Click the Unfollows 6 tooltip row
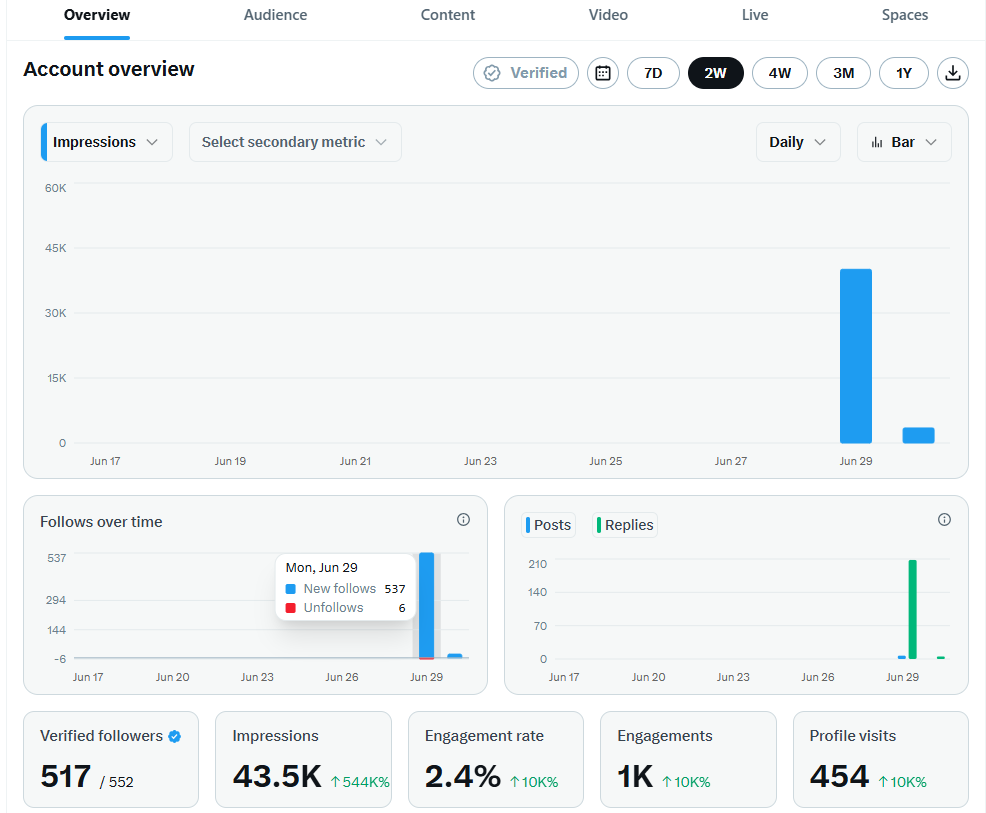 pos(345,608)
